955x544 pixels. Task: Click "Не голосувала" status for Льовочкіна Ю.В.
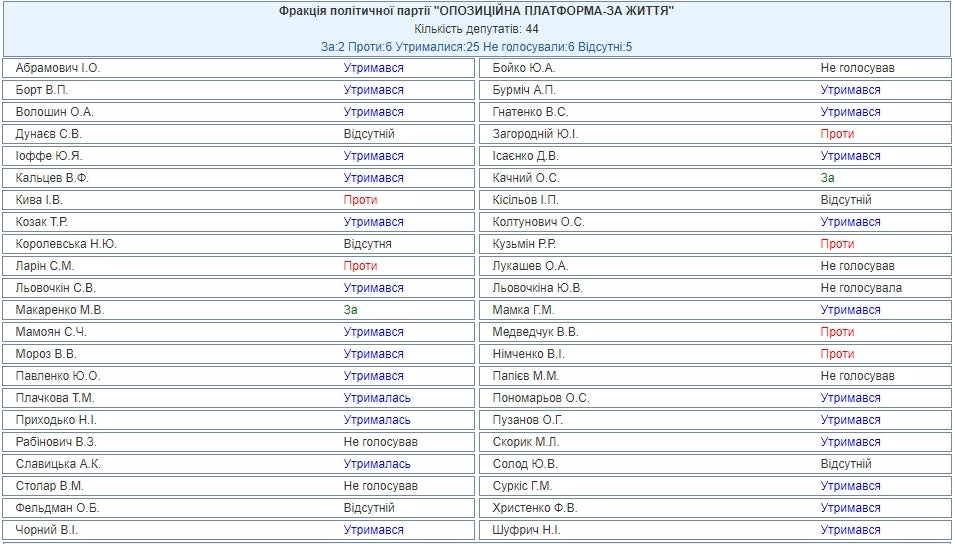[861, 288]
